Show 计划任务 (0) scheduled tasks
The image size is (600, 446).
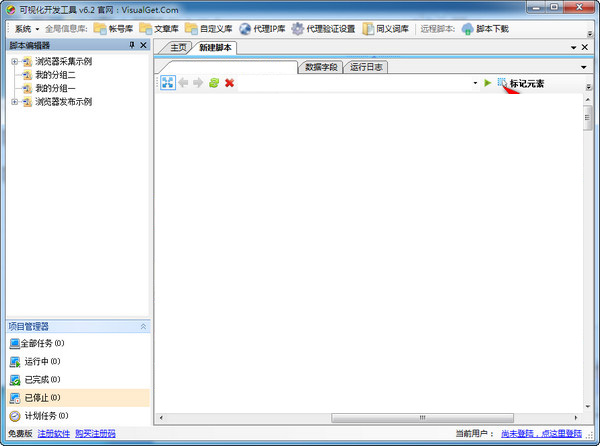(x=39, y=416)
